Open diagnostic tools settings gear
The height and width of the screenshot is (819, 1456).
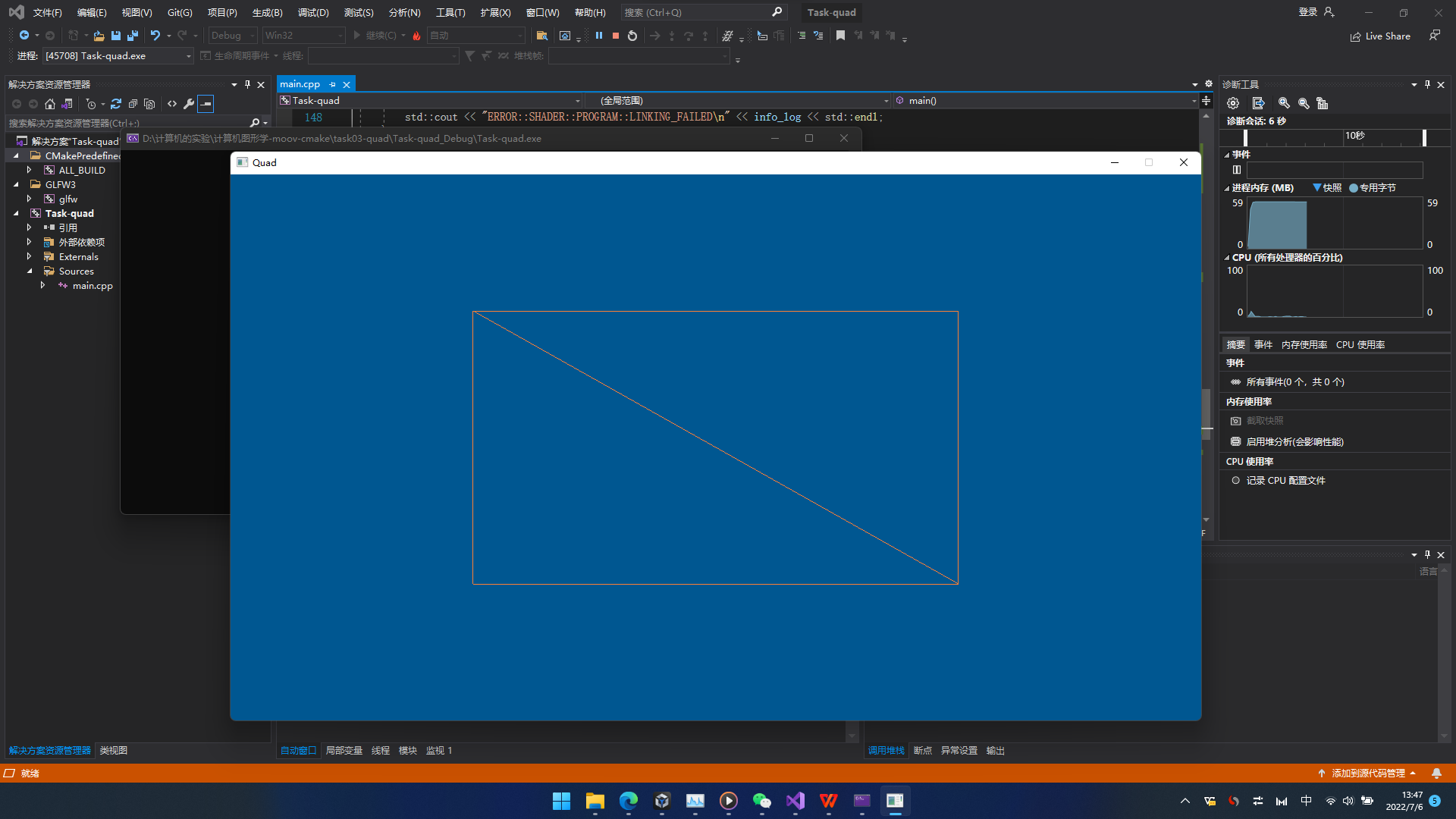(x=1233, y=103)
